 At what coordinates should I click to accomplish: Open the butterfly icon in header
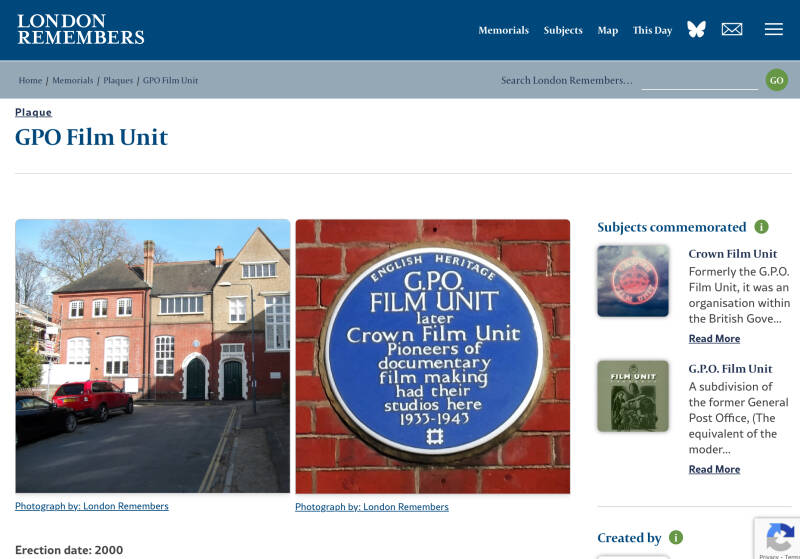(x=696, y=29)
